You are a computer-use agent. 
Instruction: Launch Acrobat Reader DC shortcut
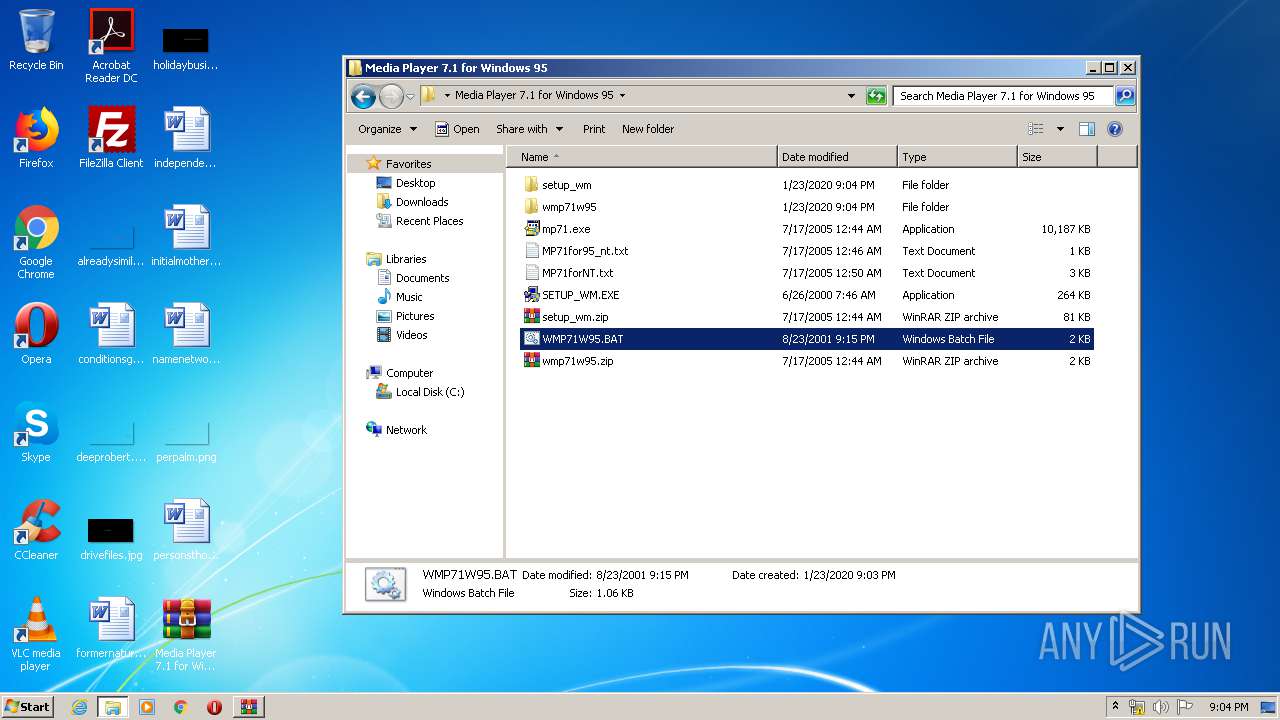click(111, 46)
